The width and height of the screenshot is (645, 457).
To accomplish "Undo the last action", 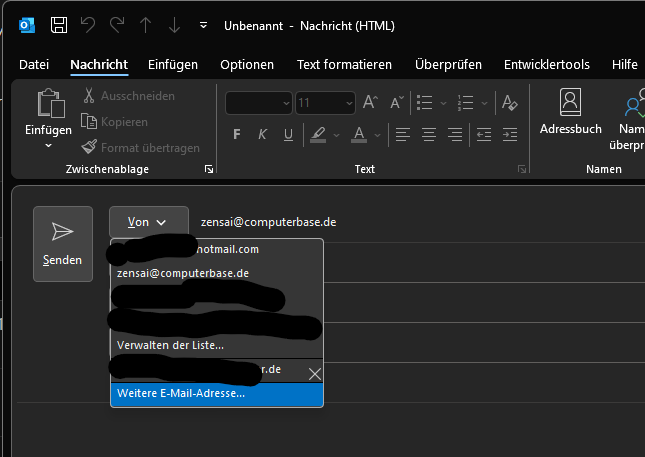I will (x=88, y=26).
